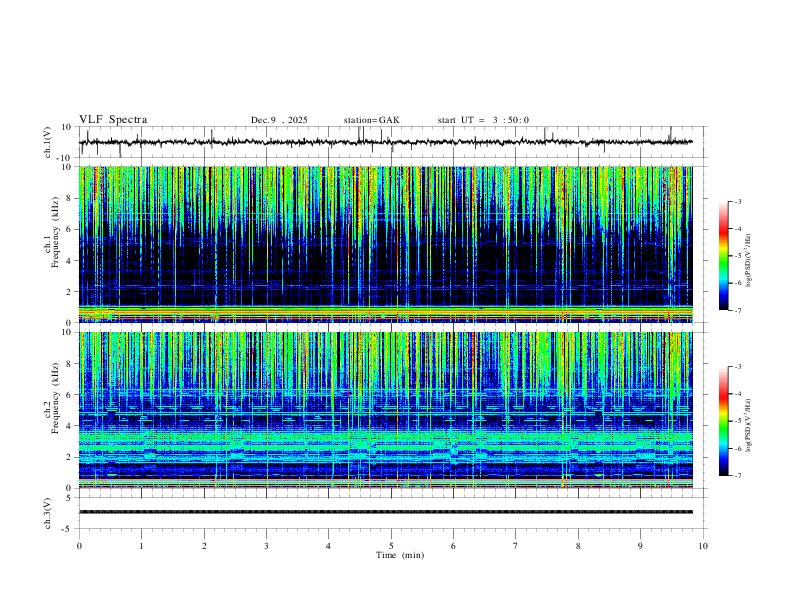
Task: Click the ch.1 voltage waveform trace
Action: [x=385, y=142]
